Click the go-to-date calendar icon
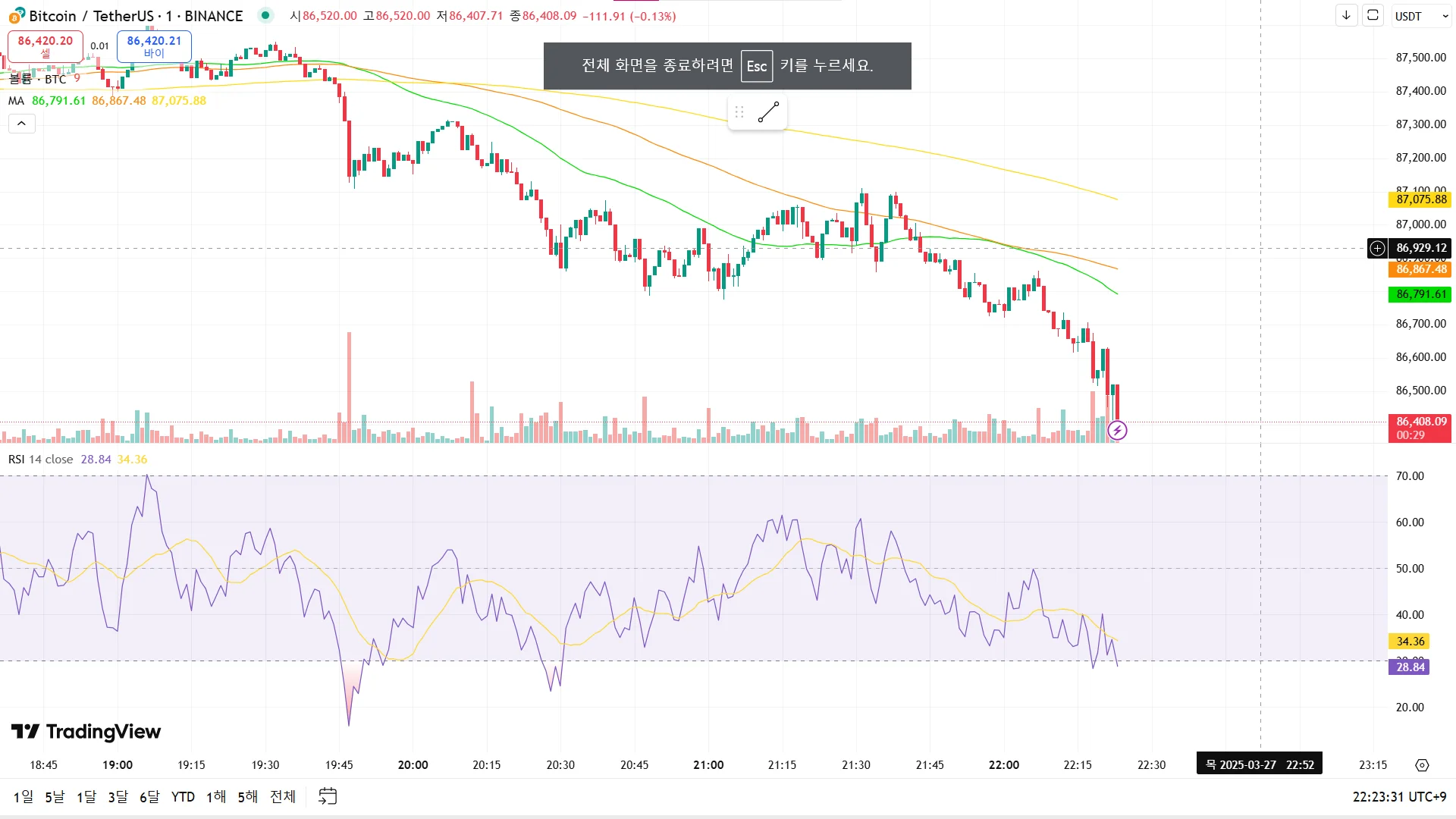Image resolution: width=1456 pixels, height=819 pixels. click(328, 796)
